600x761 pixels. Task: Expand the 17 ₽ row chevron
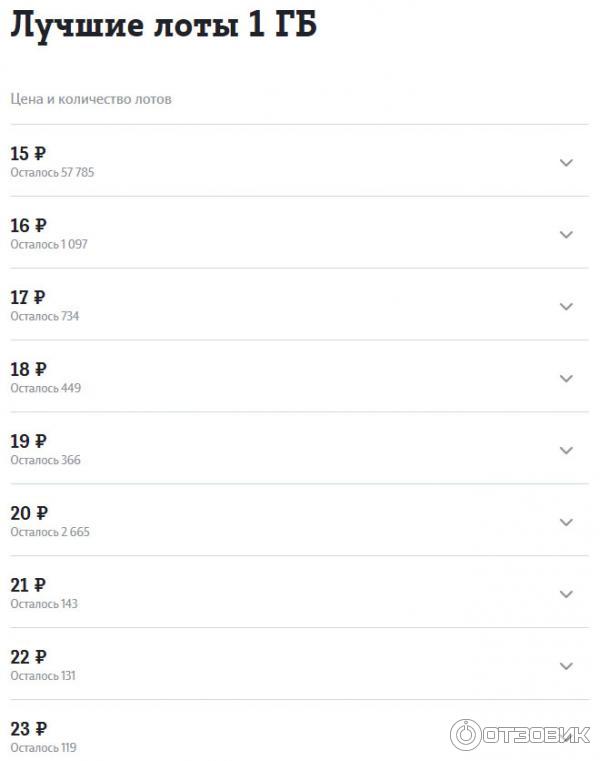pyautogui.click(x=566, y=306)
